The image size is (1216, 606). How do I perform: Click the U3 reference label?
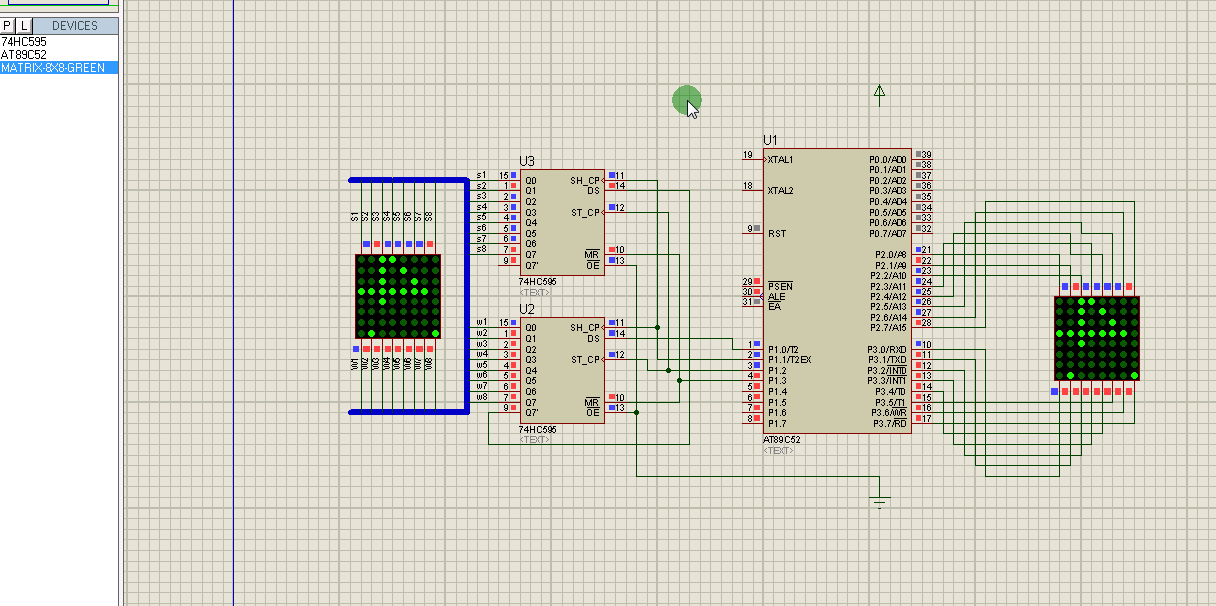tap(527, 161)
